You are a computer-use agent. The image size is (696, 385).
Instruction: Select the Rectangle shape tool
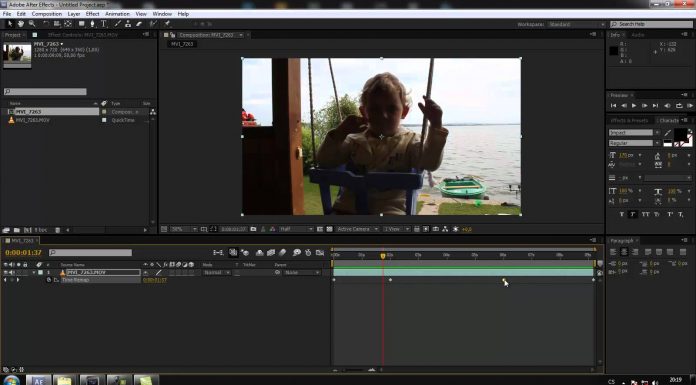point(82,24)
